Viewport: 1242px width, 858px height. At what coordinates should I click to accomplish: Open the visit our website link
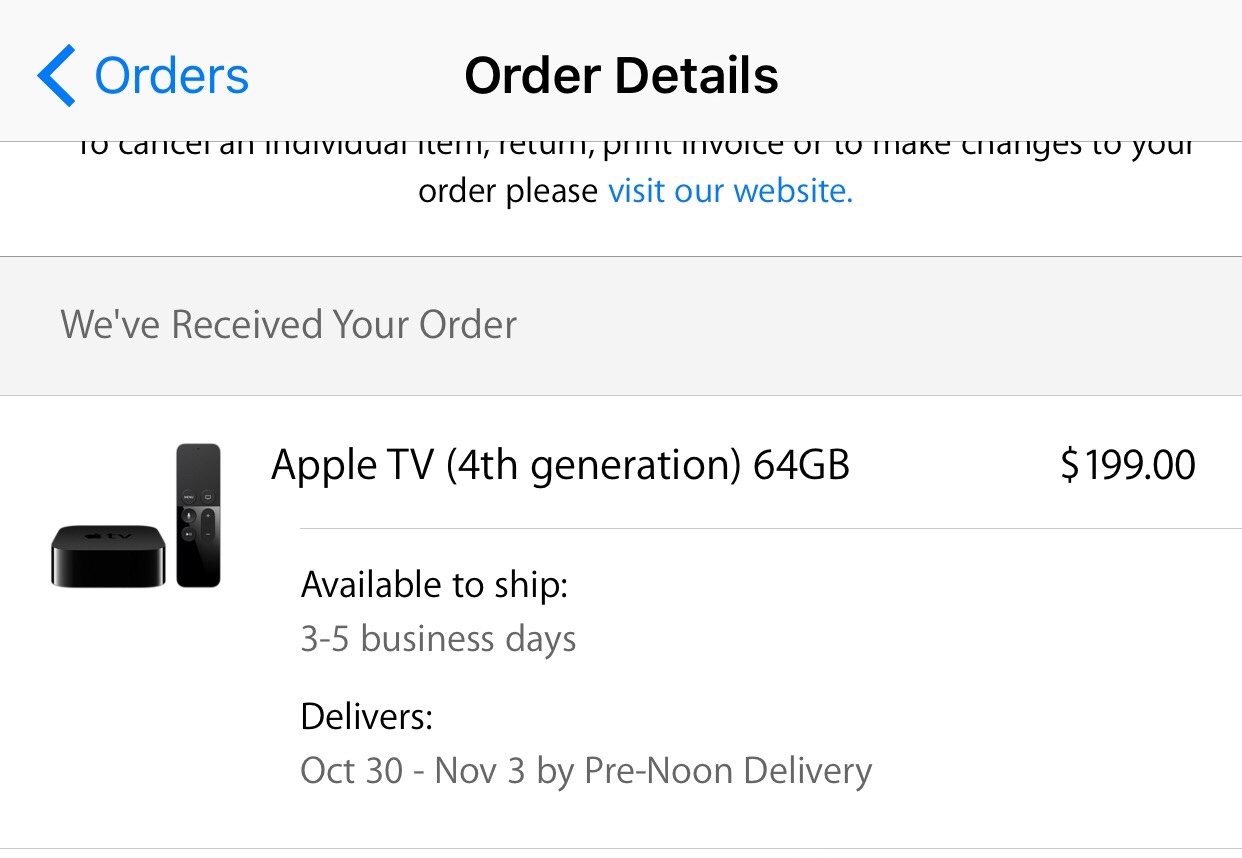click(x=730, y=190)
